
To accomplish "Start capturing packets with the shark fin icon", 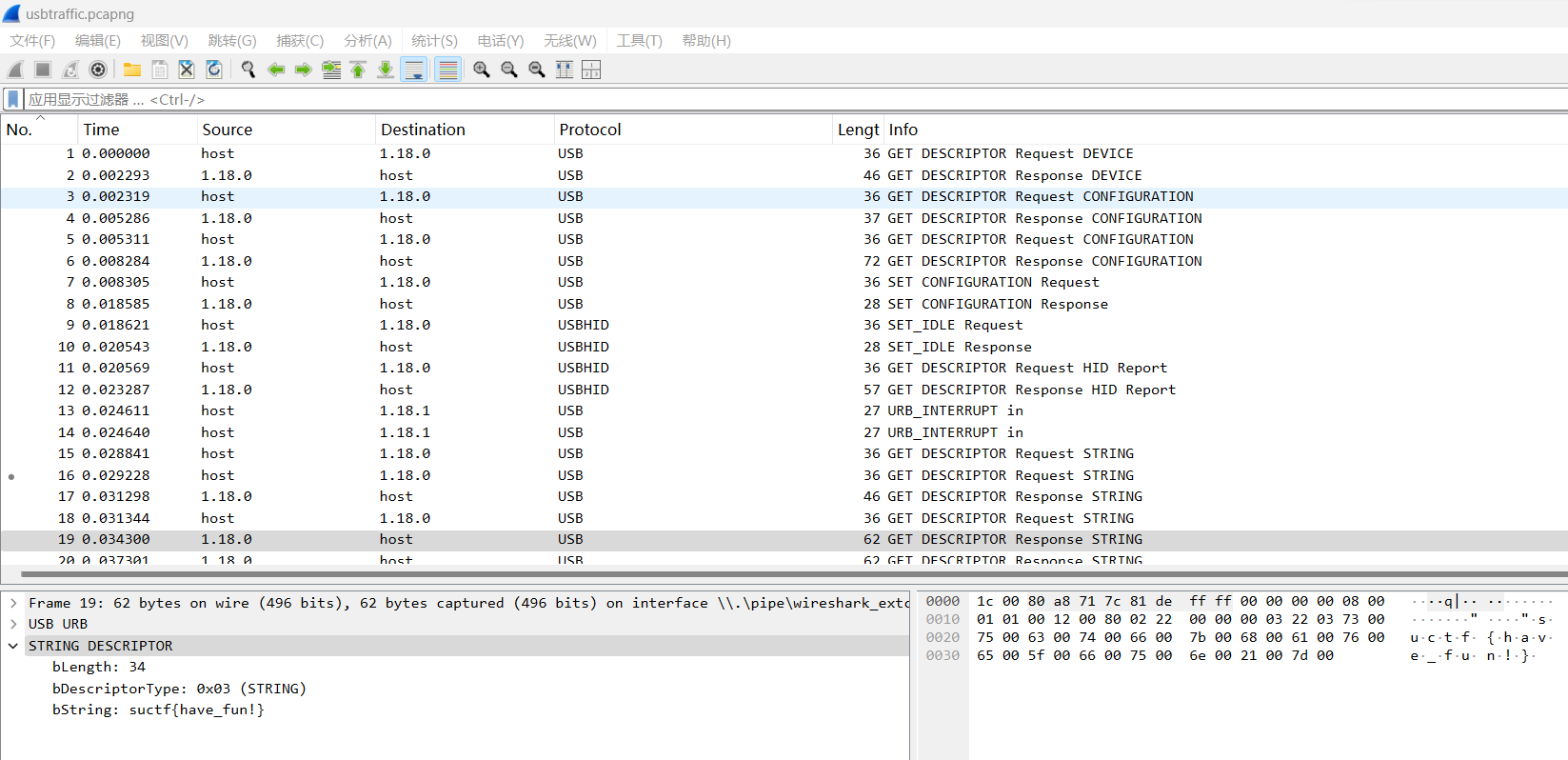I will [15, 70].
